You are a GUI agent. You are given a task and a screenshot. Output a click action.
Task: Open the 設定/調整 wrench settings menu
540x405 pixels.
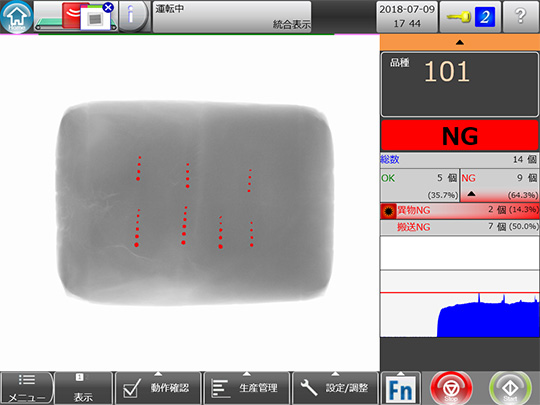click(x=336, y=388)
